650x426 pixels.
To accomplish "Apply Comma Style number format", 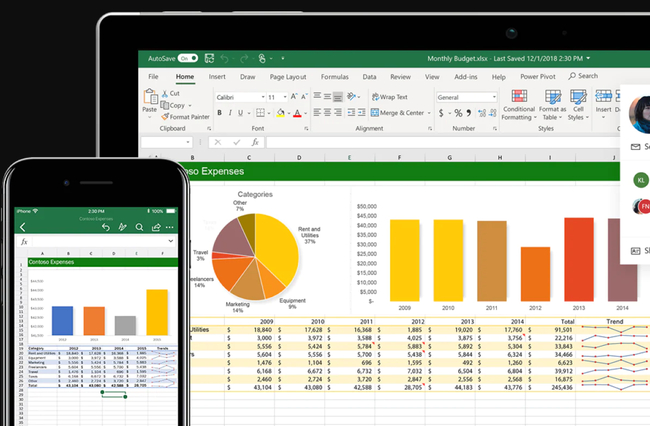I will 469,113.
